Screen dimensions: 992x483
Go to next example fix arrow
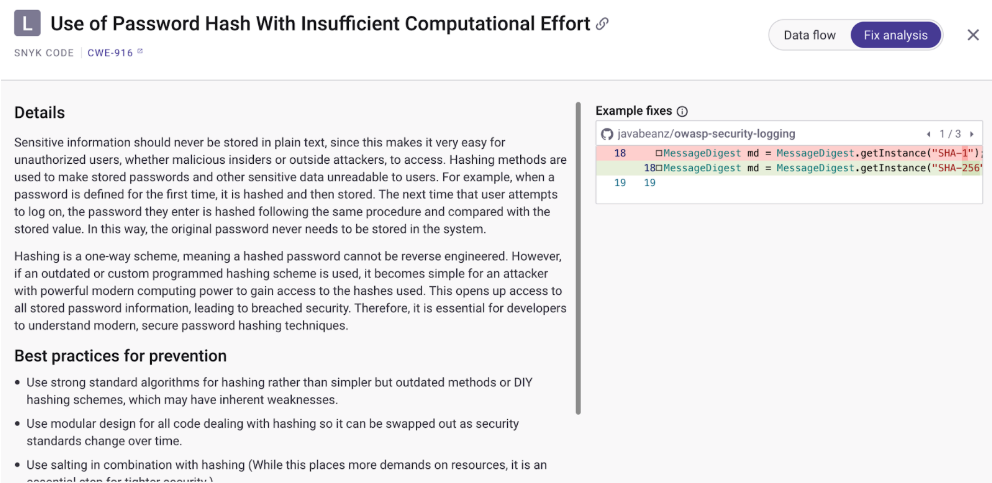click(971, 134)
